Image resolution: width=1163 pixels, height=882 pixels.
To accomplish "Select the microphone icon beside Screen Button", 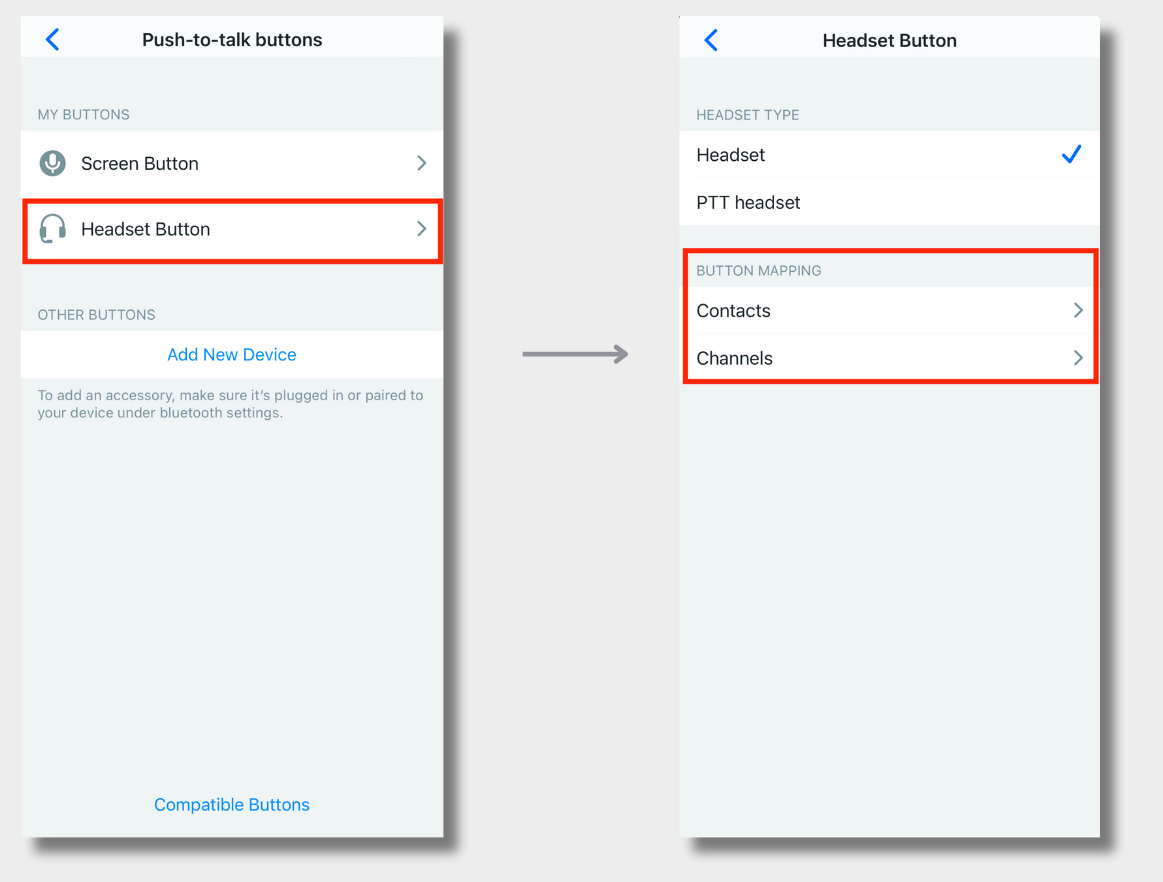I will coord(53,163).
